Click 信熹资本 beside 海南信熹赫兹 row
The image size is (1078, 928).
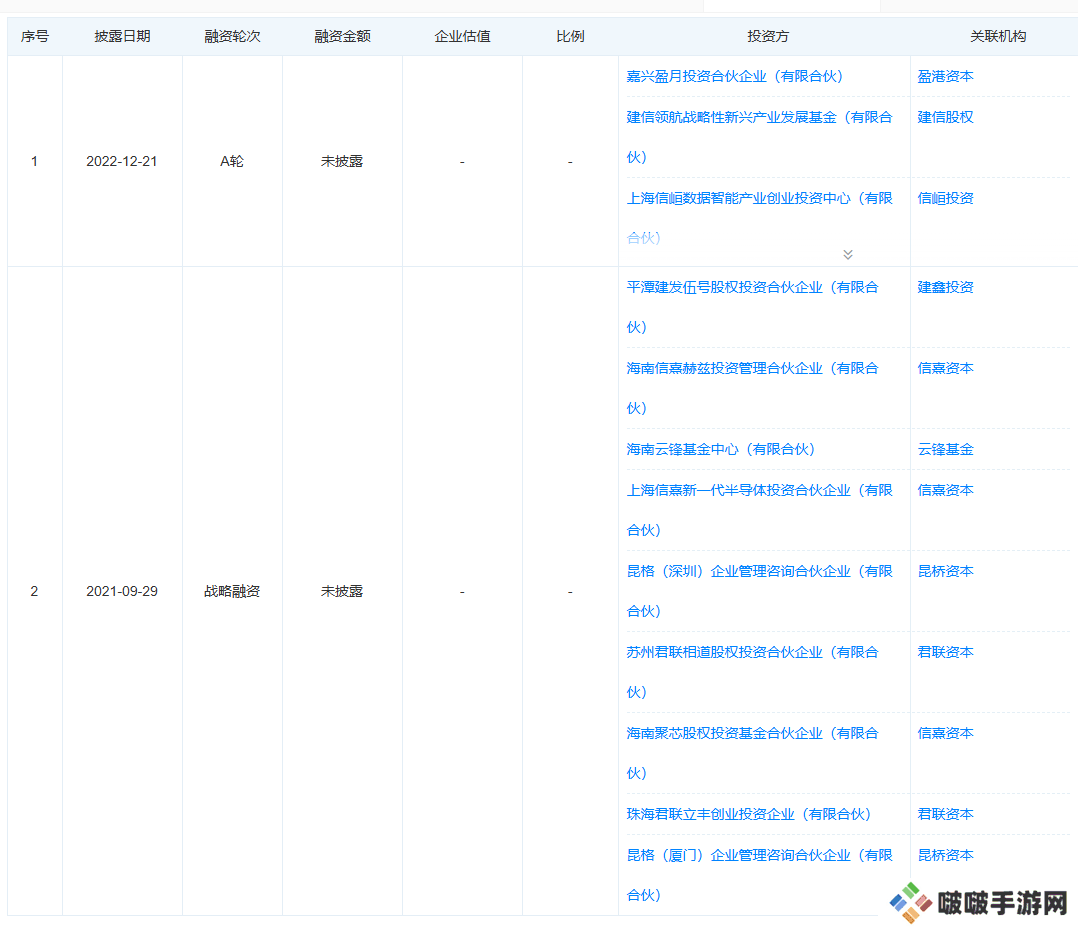point(945,368)
